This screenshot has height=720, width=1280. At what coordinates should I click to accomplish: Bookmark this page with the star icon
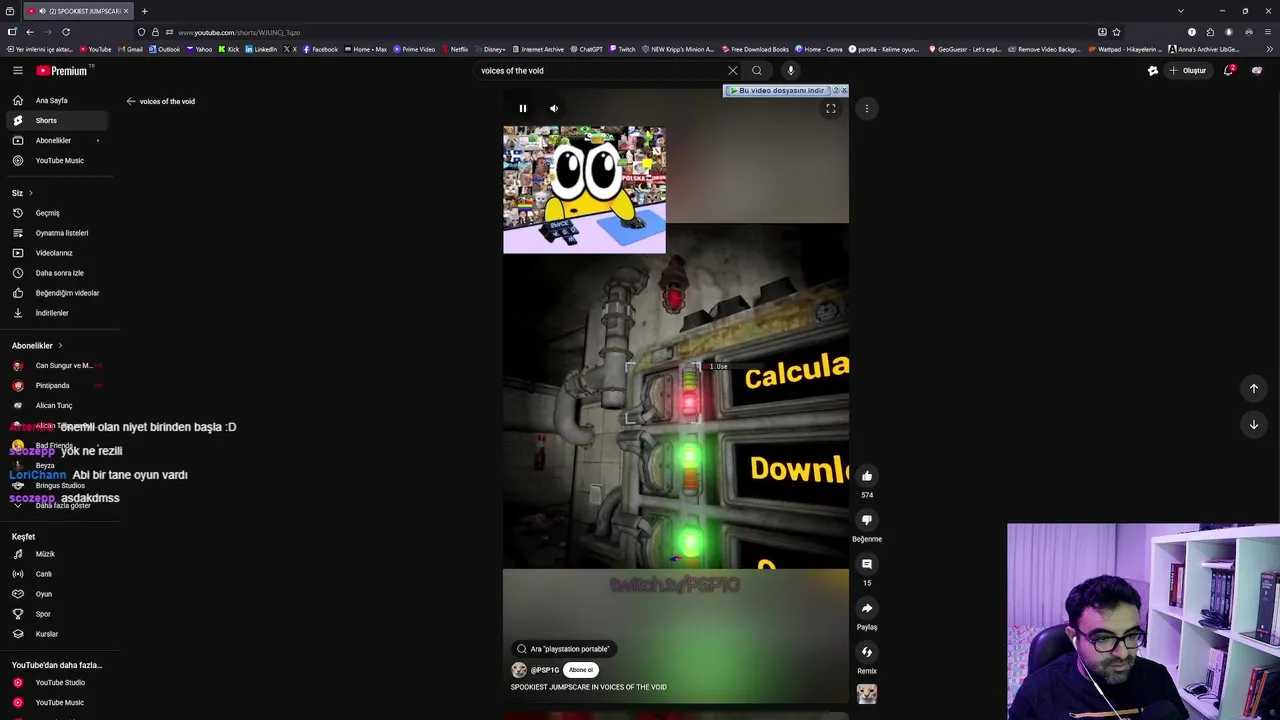pyautogui.click(x=1116, y=32)
